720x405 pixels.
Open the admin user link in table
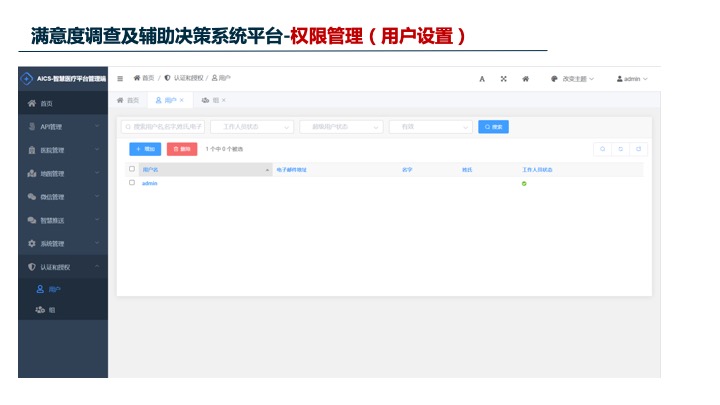[x=149, y=183]
